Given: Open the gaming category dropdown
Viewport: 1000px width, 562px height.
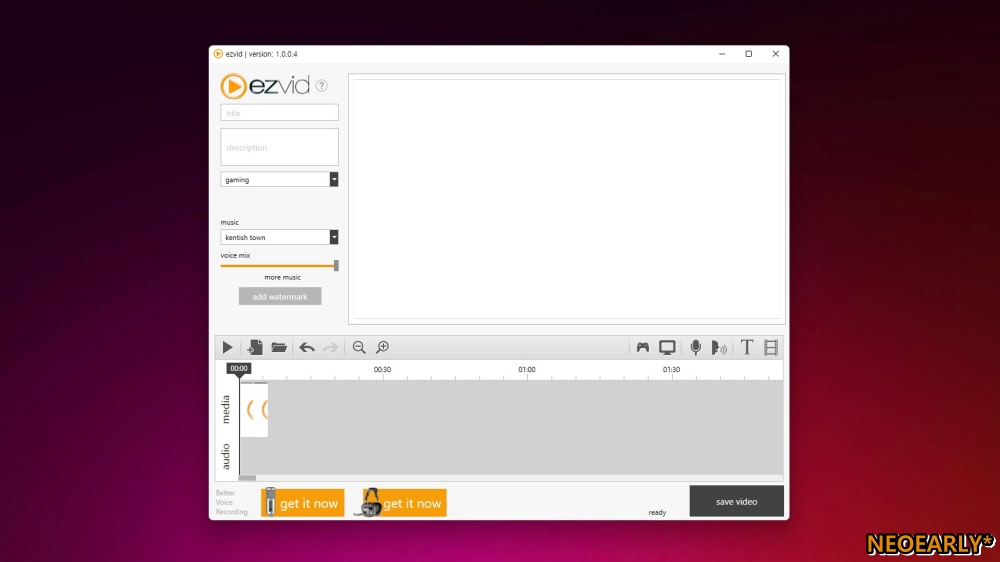Looking at the screenshot, I should point(279,179).
